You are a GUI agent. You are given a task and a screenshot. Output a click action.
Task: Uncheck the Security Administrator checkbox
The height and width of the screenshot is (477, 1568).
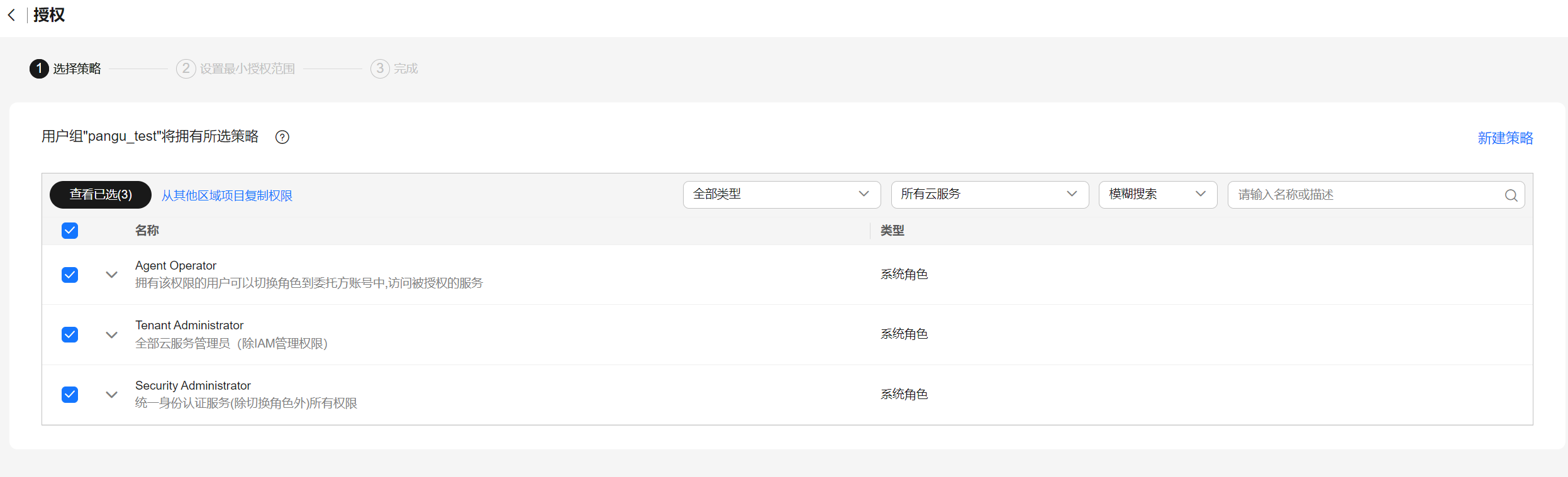[70, 395]
